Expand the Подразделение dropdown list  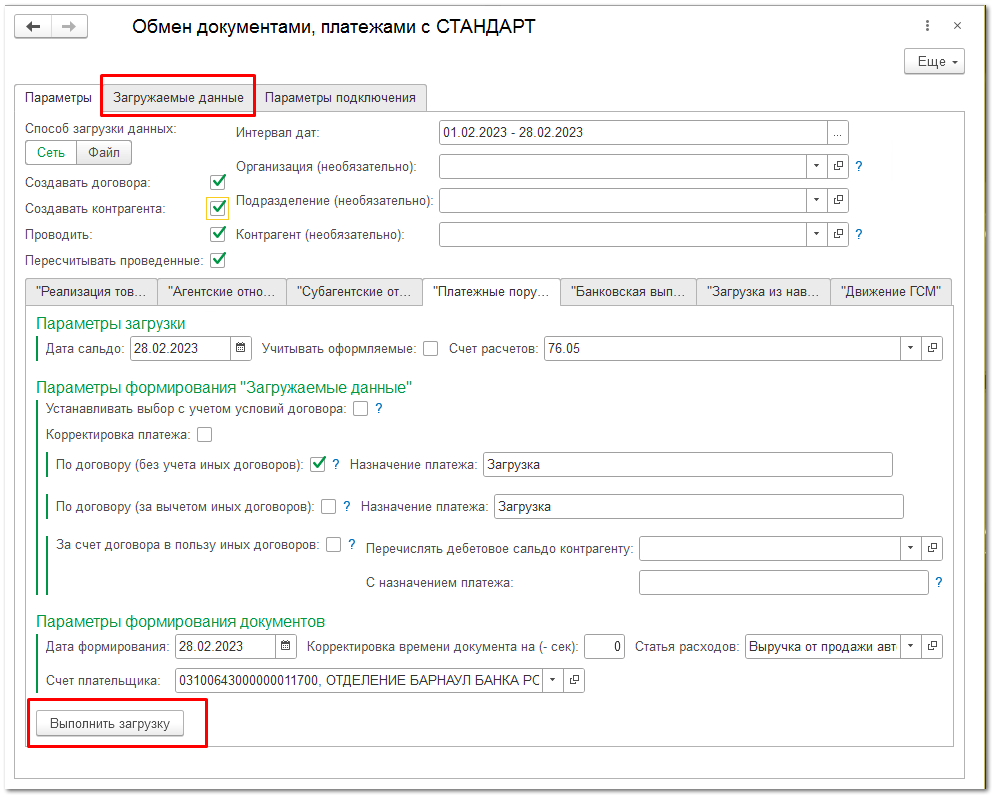tap(816, 200)
